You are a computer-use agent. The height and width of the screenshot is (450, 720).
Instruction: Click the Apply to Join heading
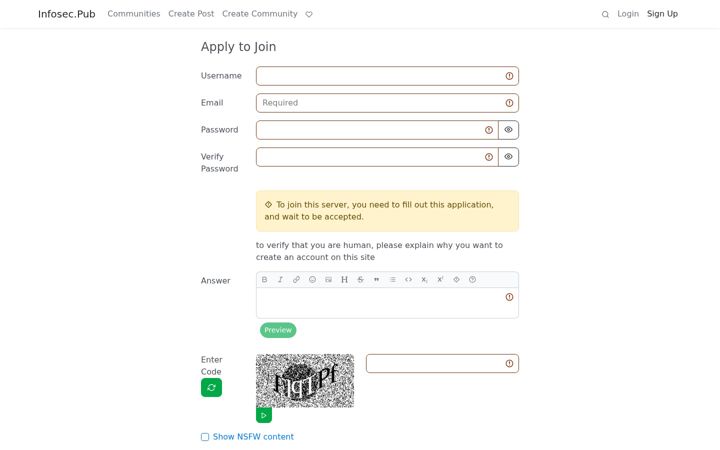tap(238, 47)
